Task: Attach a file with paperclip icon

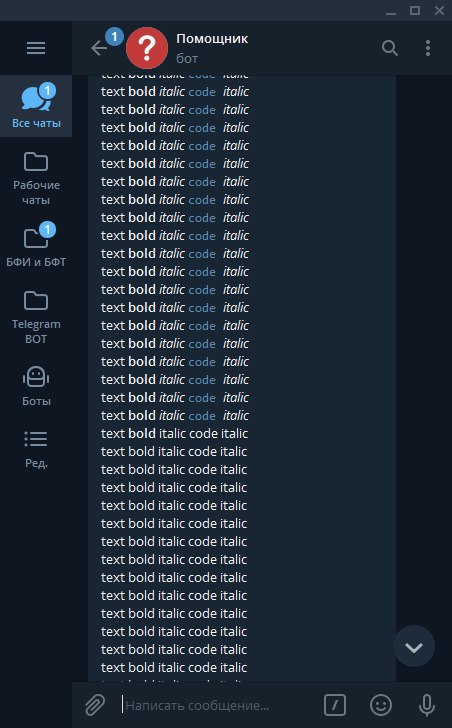Action: click(x=95, y=705)
